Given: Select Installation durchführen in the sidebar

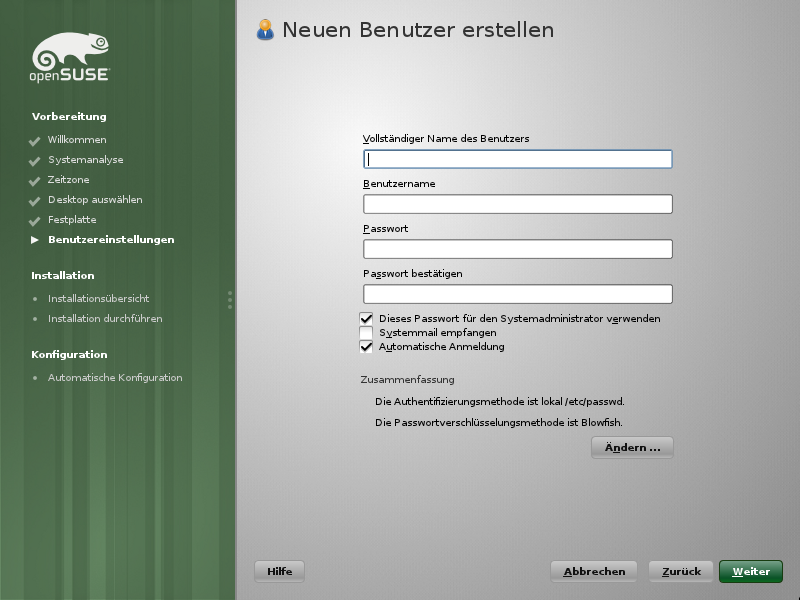Looking at the screenshot, I should (104, 319).
